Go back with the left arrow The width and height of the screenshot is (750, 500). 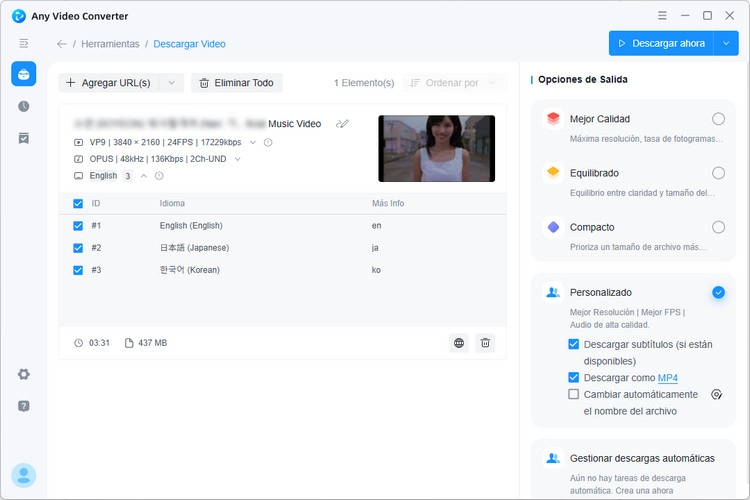(61, 44)
